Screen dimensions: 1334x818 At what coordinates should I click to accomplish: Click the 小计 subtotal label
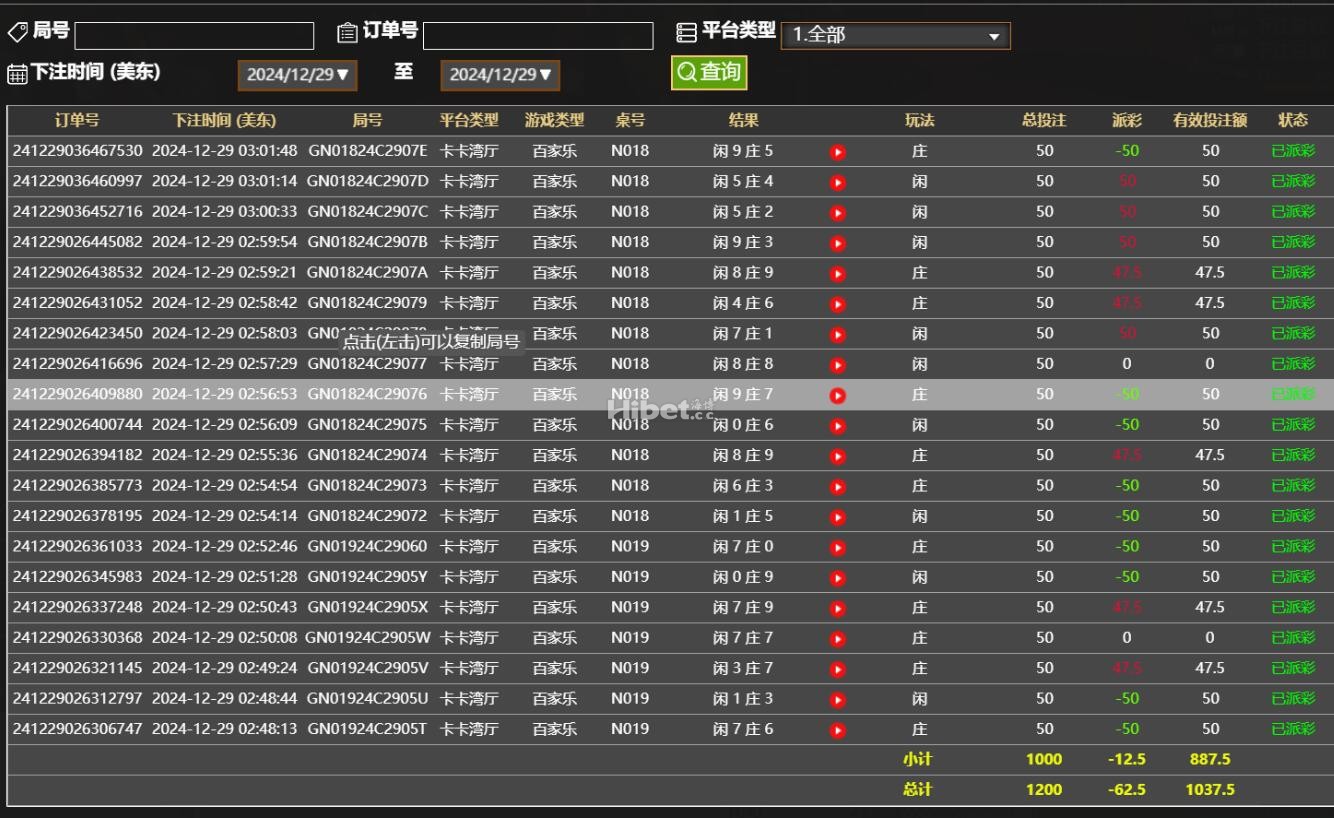(918, 759)
